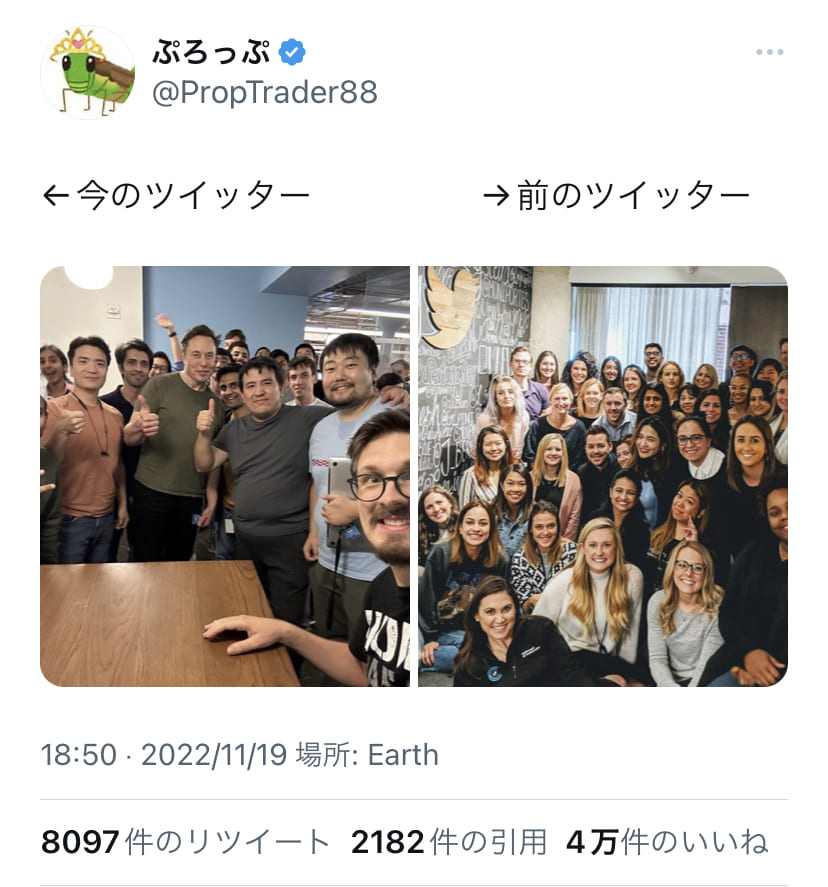Screen dimensions: 828x887
Task: Click the wooden bird logo in right photo
Action: pyautogui.click(x=451, y=307)
